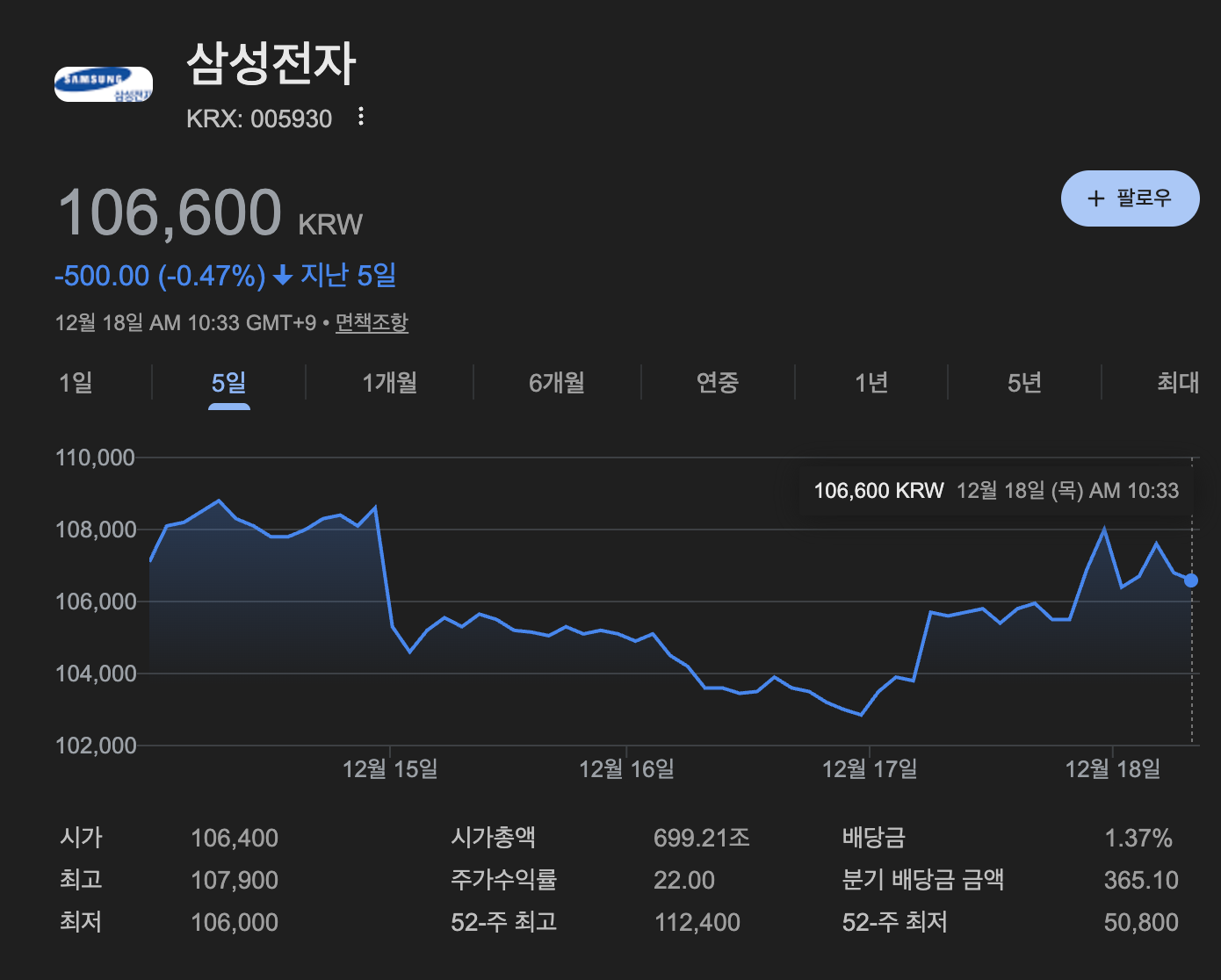The image size is (1221, 980).
Task: Click the KRX: 005930 ticker text
Action: [259, 119]
